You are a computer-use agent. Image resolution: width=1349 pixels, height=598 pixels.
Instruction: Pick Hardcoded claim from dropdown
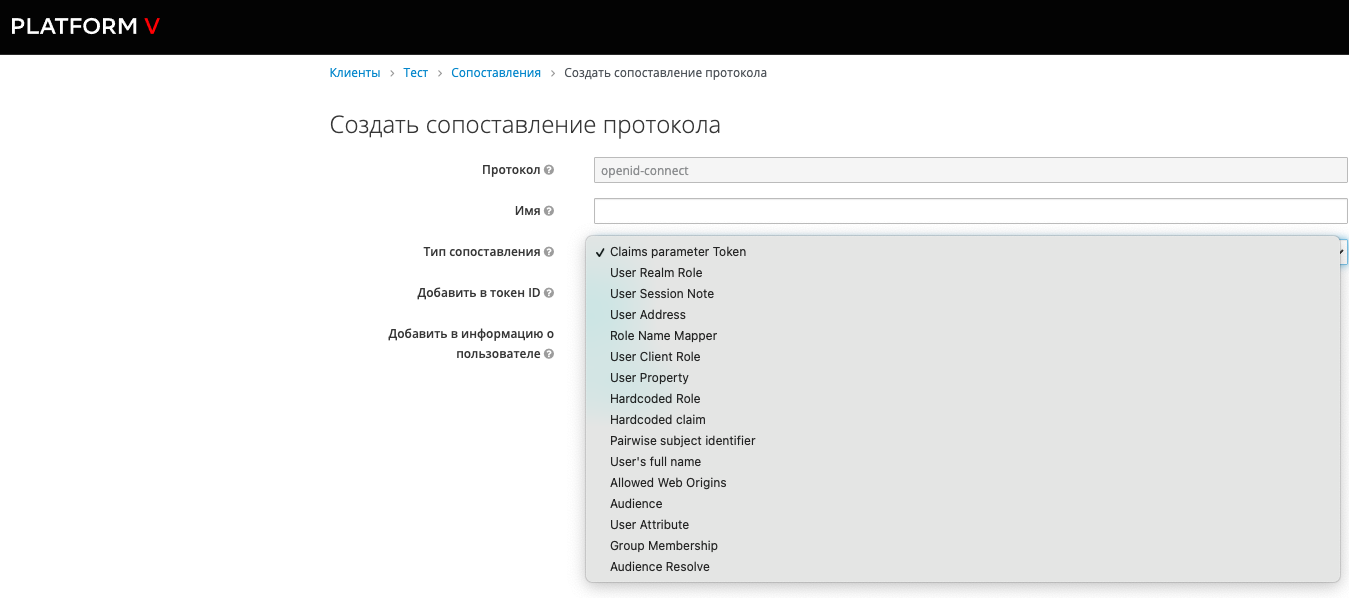(x=657, y=420)
